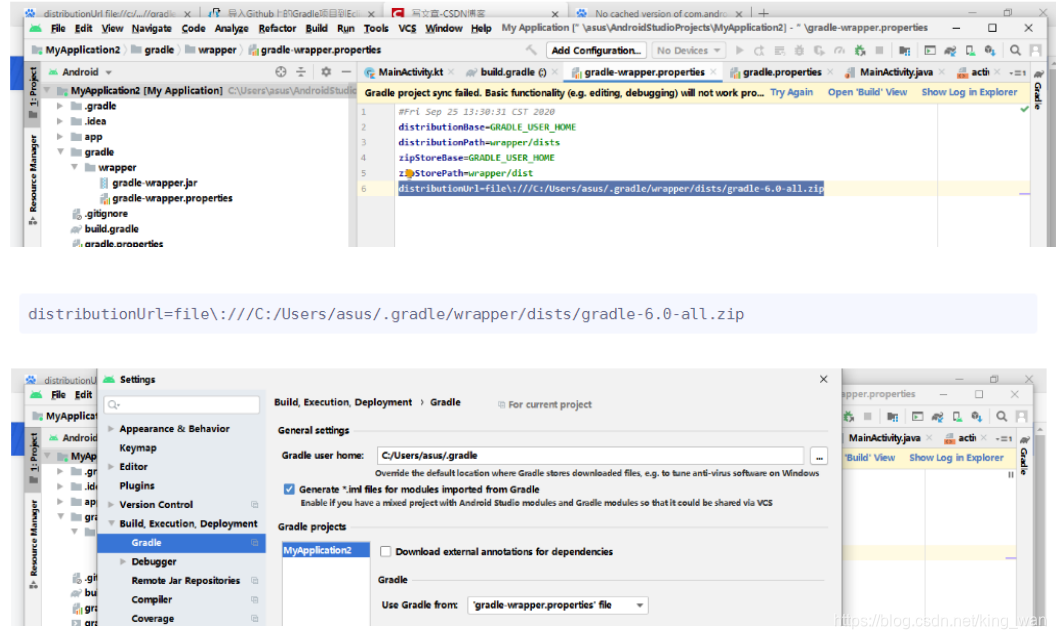The image size is (1056, 639).
Task: Select Compiler in Settings sidebar
Action: click(x=152, y=599)
